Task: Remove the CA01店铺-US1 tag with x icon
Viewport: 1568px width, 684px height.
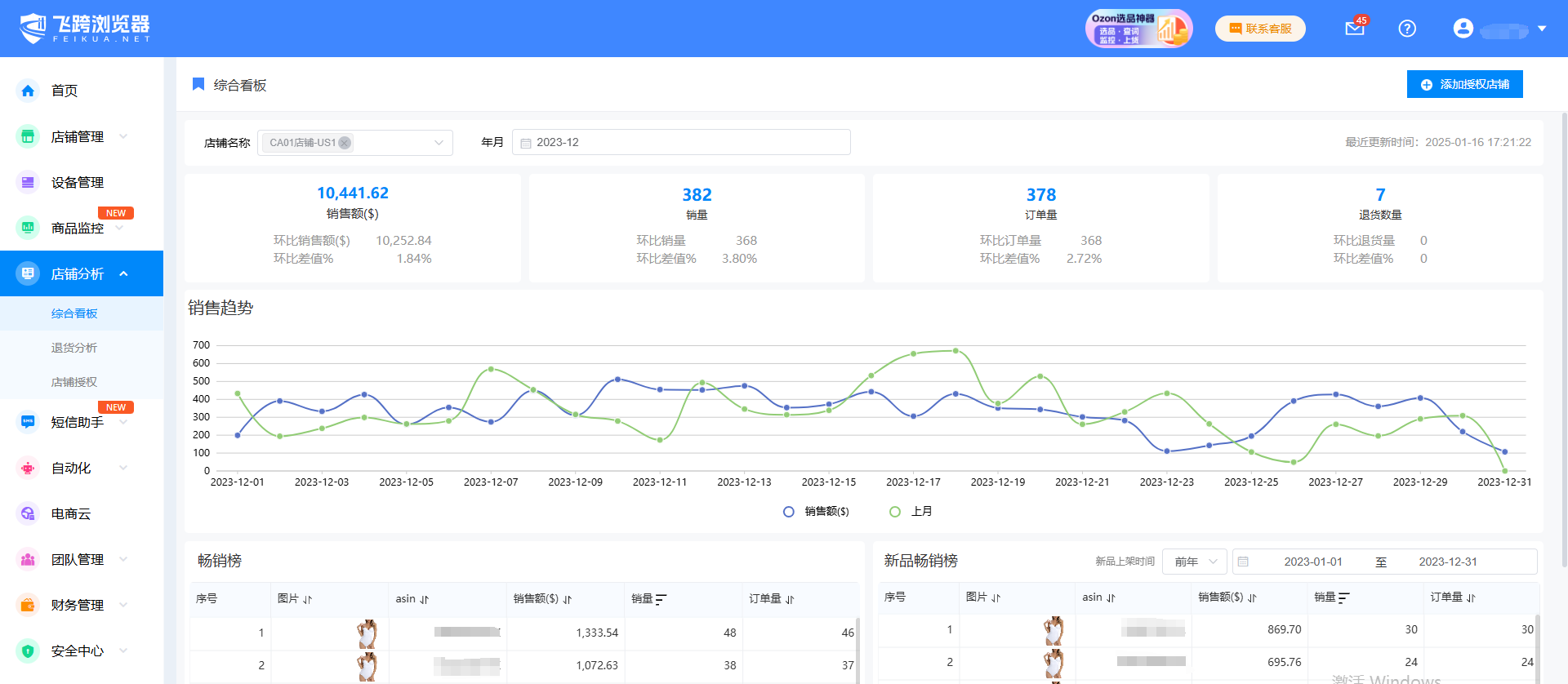Action: click(x=345, y=143)
